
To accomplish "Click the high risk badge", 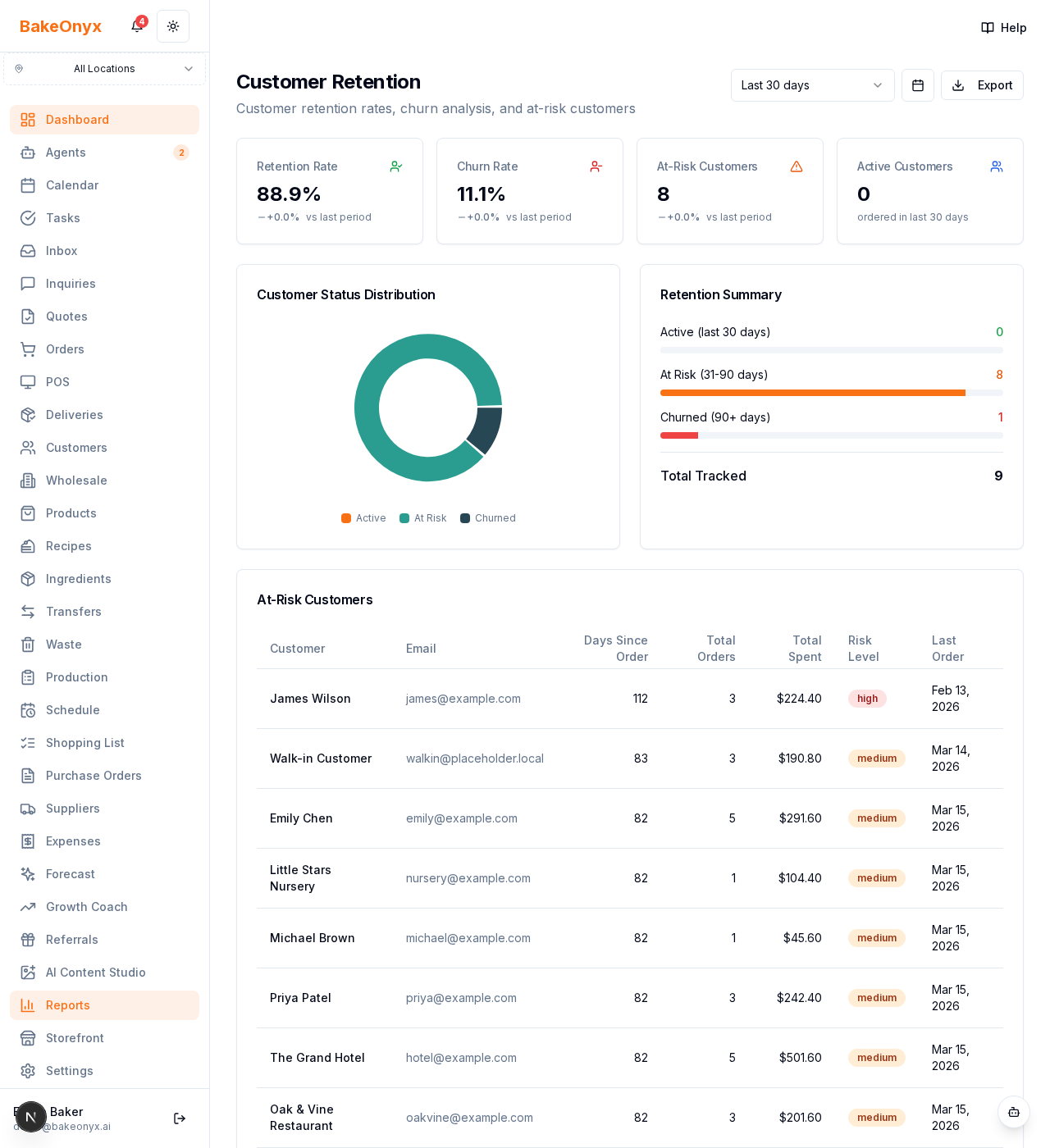I will pyautogui.click(x=867, y=699).
